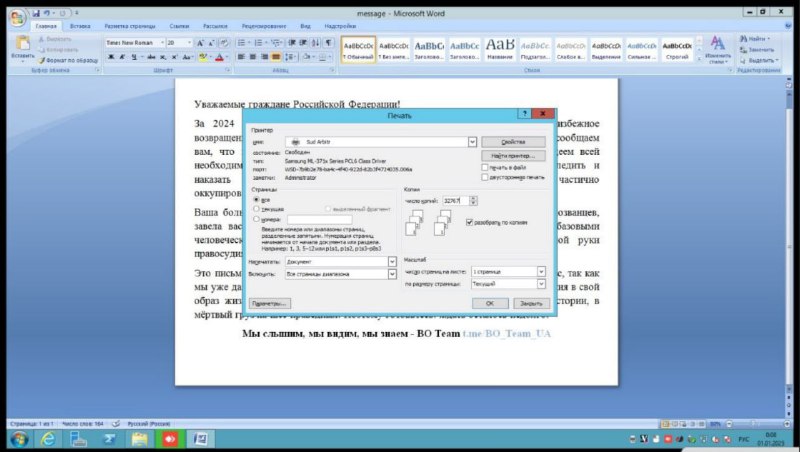Click the 'Параметры...' button in Print dialog
This screenshot has height=452, width=800.
[x=270, y=304]
